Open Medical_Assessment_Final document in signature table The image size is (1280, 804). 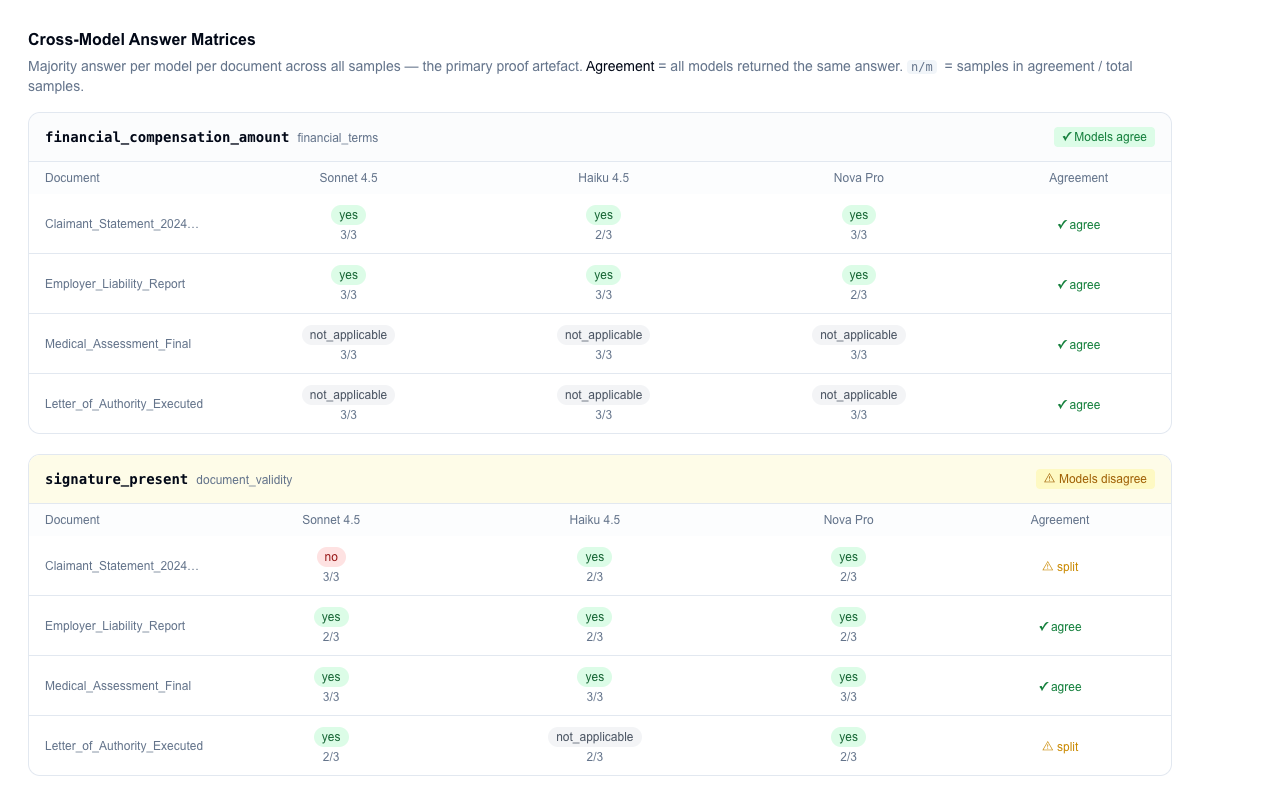118,686
